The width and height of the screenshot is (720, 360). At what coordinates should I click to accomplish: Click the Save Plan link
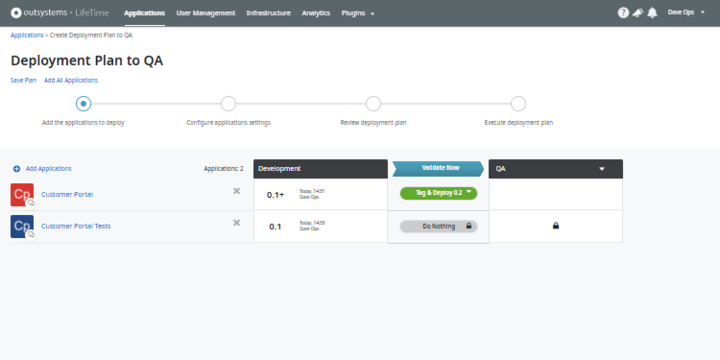pyautogui.click(x=23, y=80)
